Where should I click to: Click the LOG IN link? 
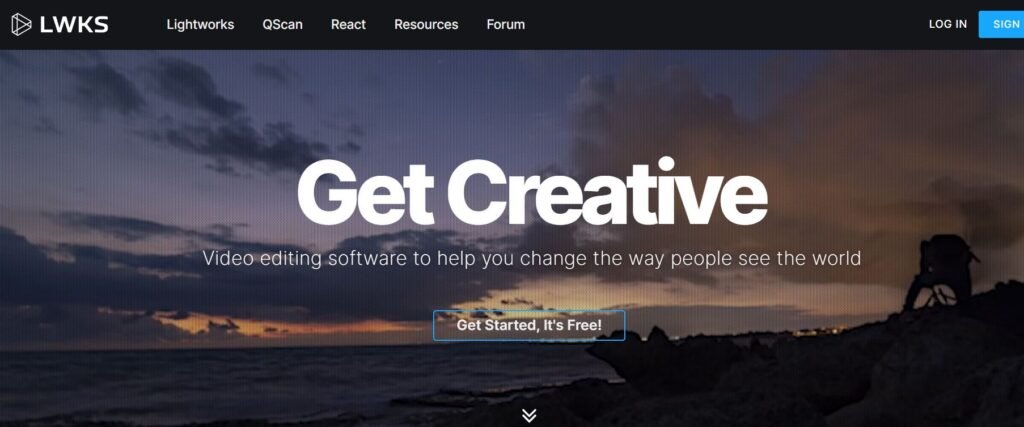[x=948, y=24]
